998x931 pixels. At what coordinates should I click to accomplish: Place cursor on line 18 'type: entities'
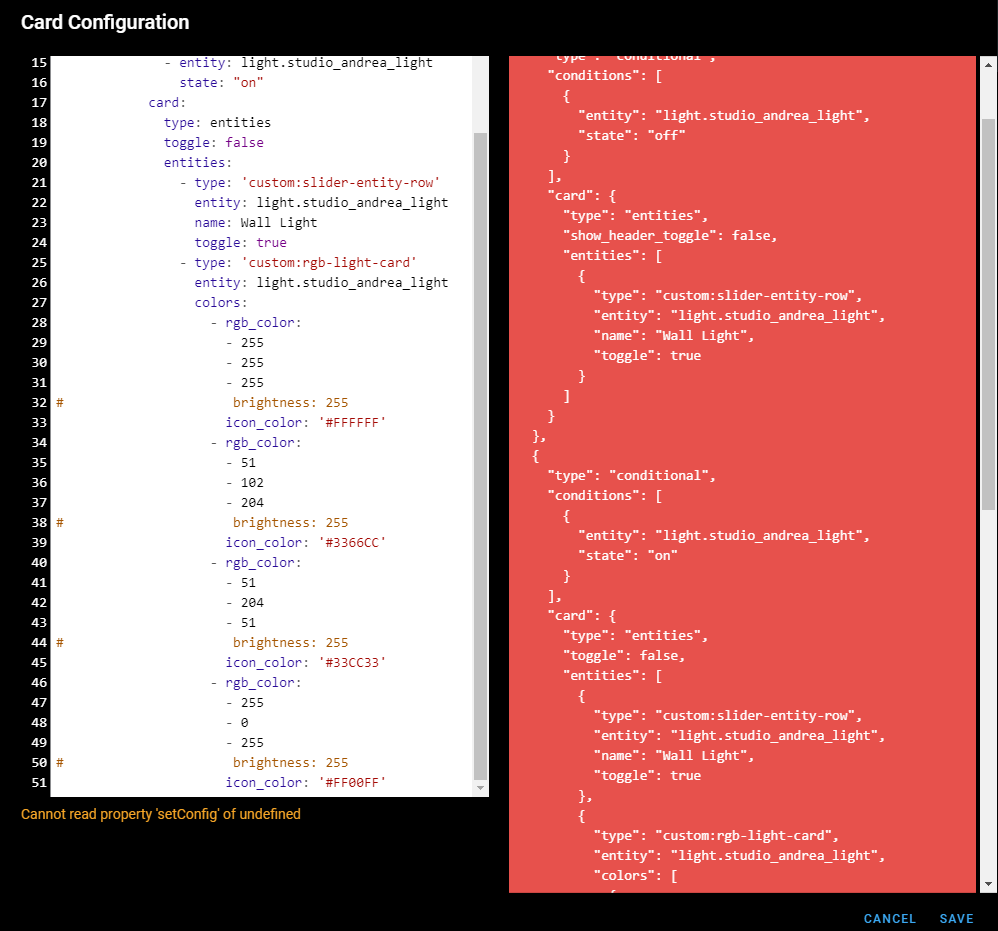(x=217, y=122)
